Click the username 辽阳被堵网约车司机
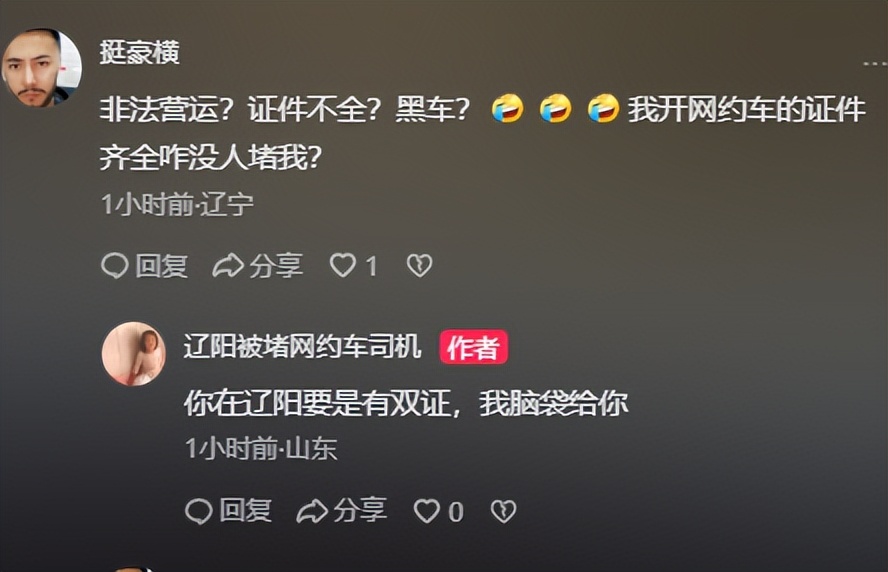The width and height of the screenshot is (888, 572). click(302, 347)
